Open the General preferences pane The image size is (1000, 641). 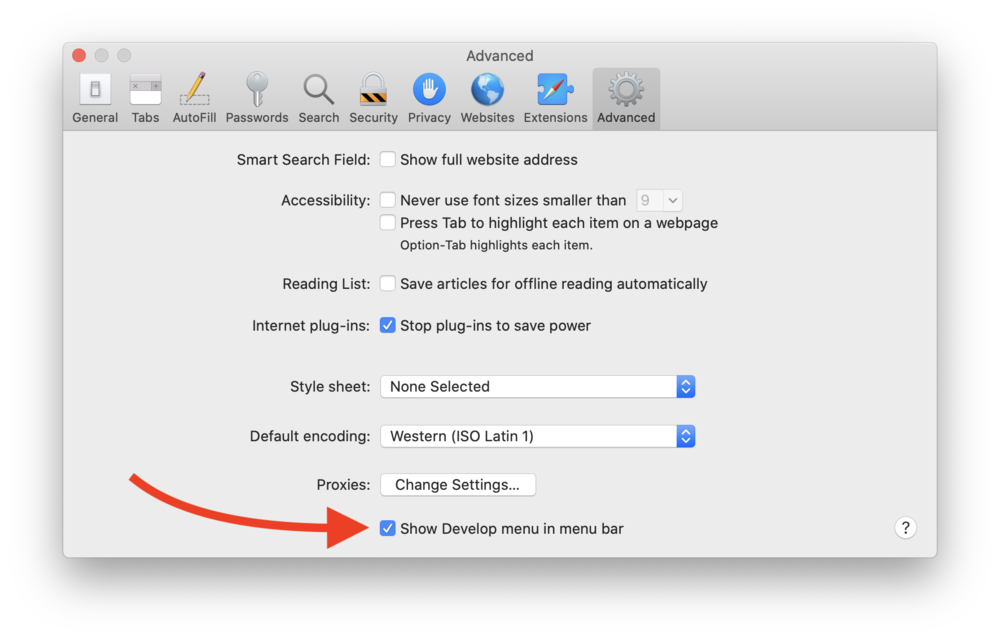(x=95, y=99)
